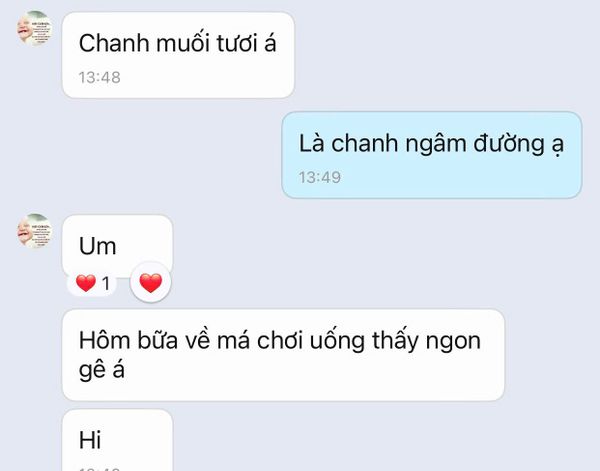Click the words "gê á" on second line

click(x=101, y=370)
